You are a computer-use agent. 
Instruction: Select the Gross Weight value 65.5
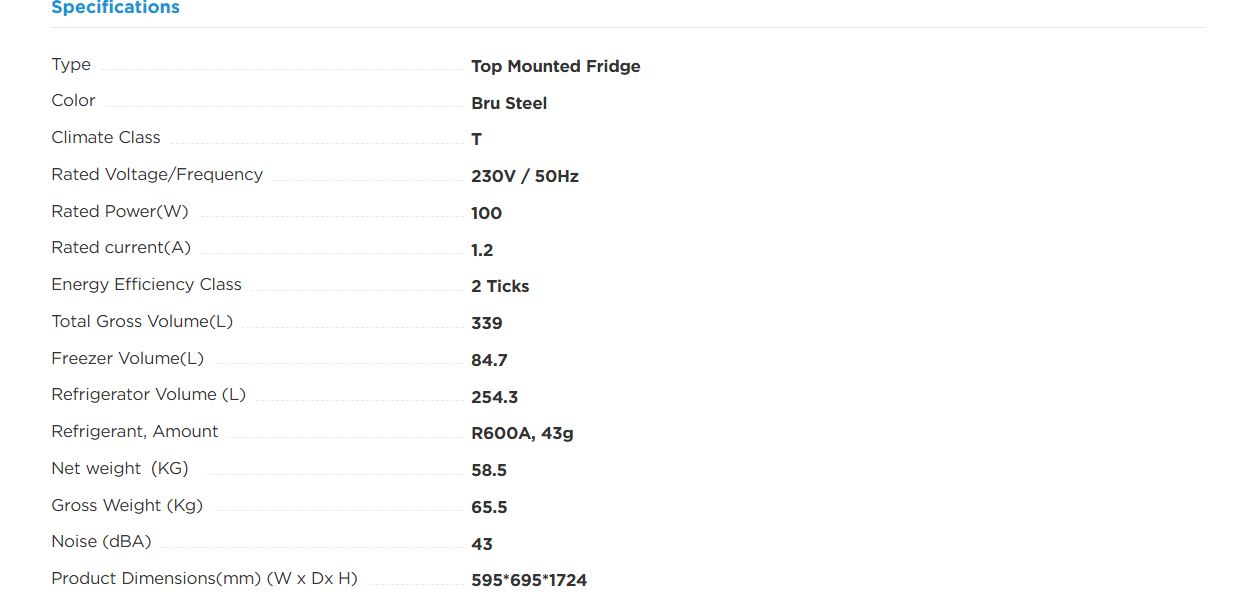click(489, 507)
